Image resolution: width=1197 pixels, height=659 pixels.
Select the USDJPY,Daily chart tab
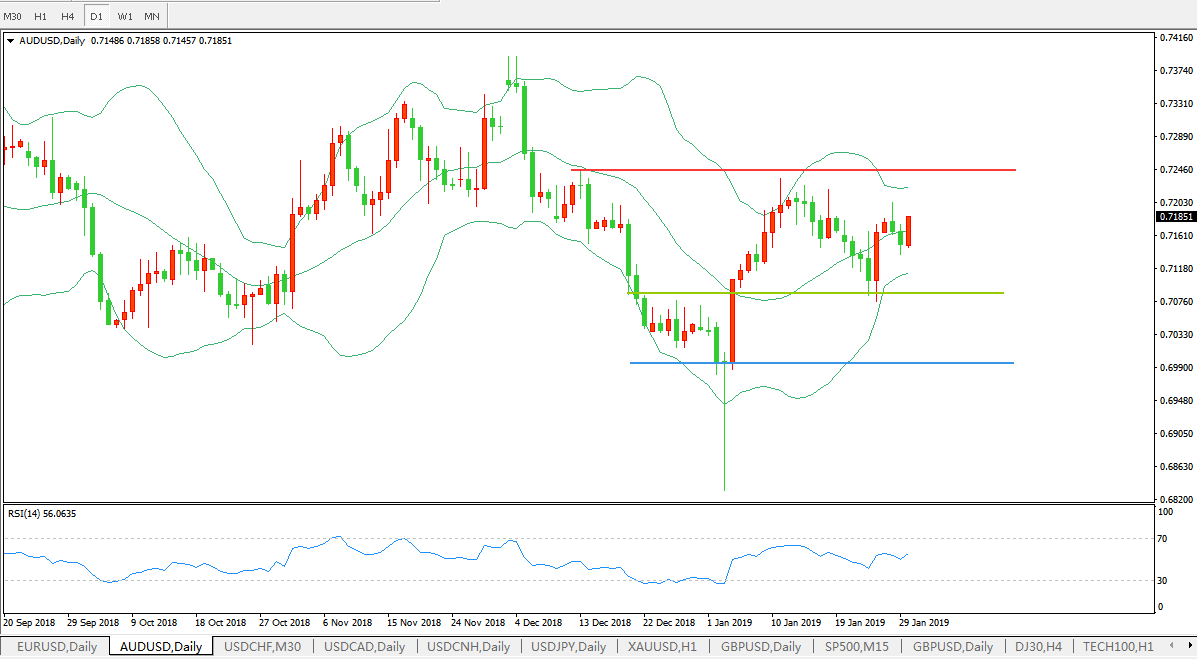[569, 647]
